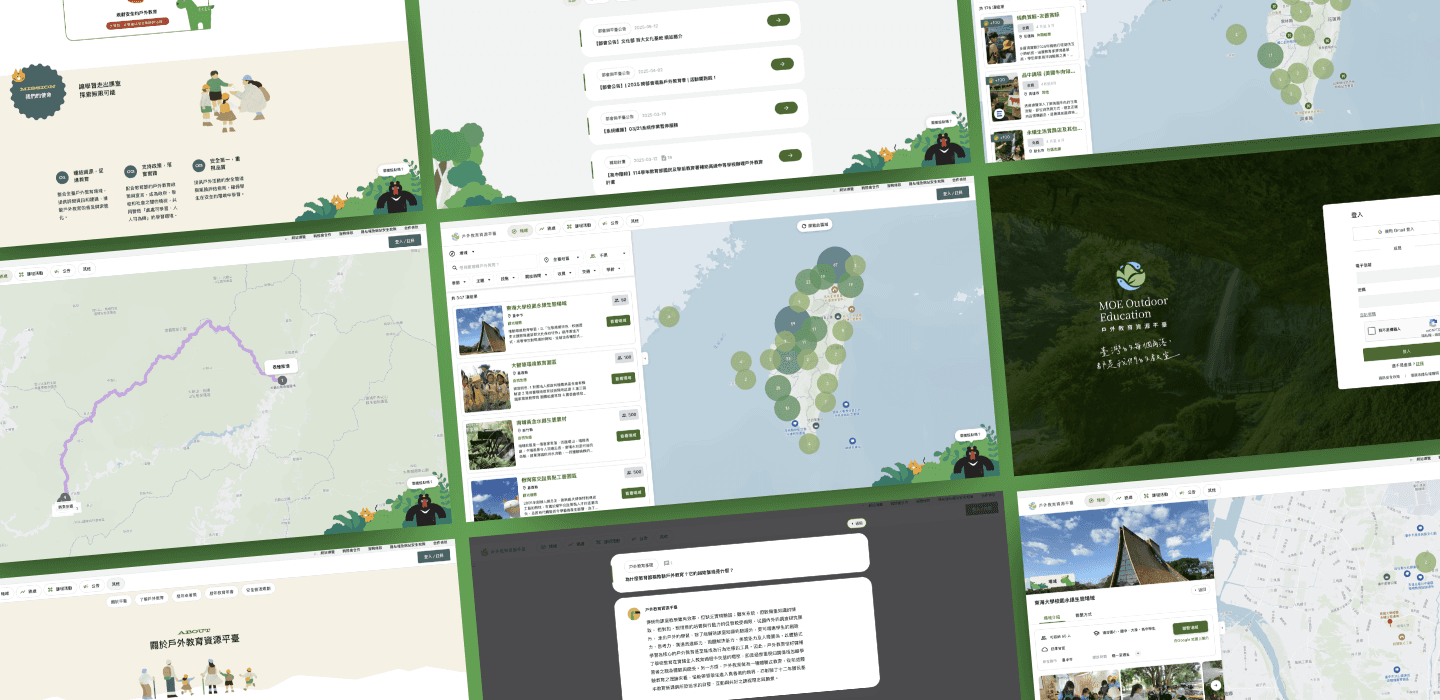
Task: Click arrow button of first announcement row
Action: (x=778, y=21)
